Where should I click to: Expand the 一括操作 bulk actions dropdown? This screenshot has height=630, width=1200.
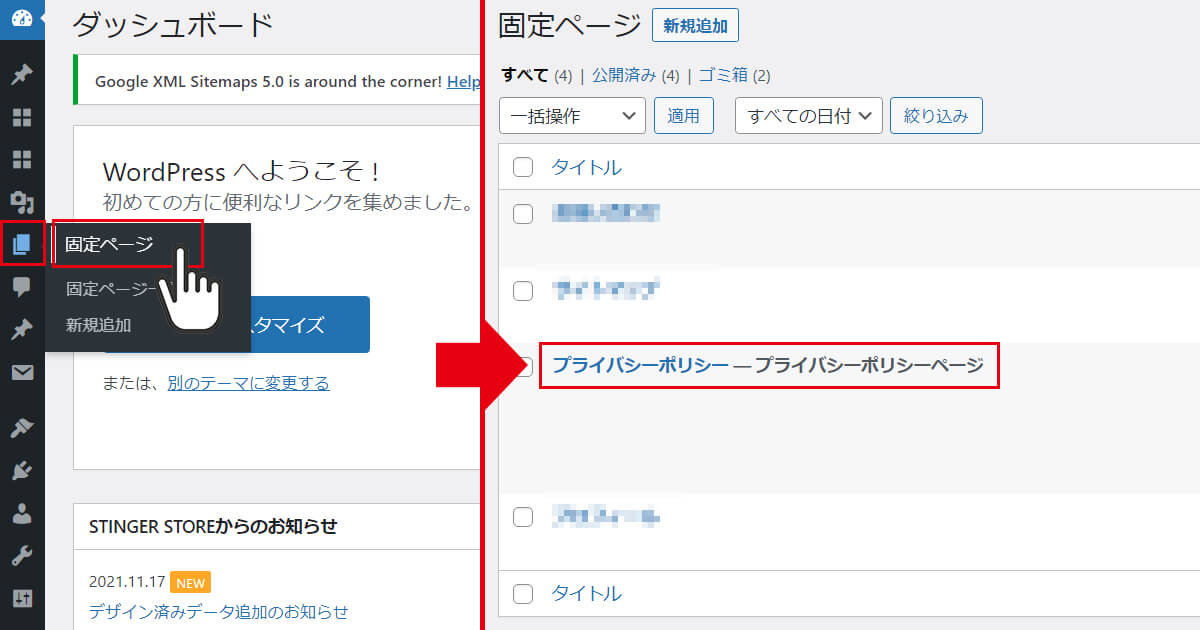coord(572,116)
